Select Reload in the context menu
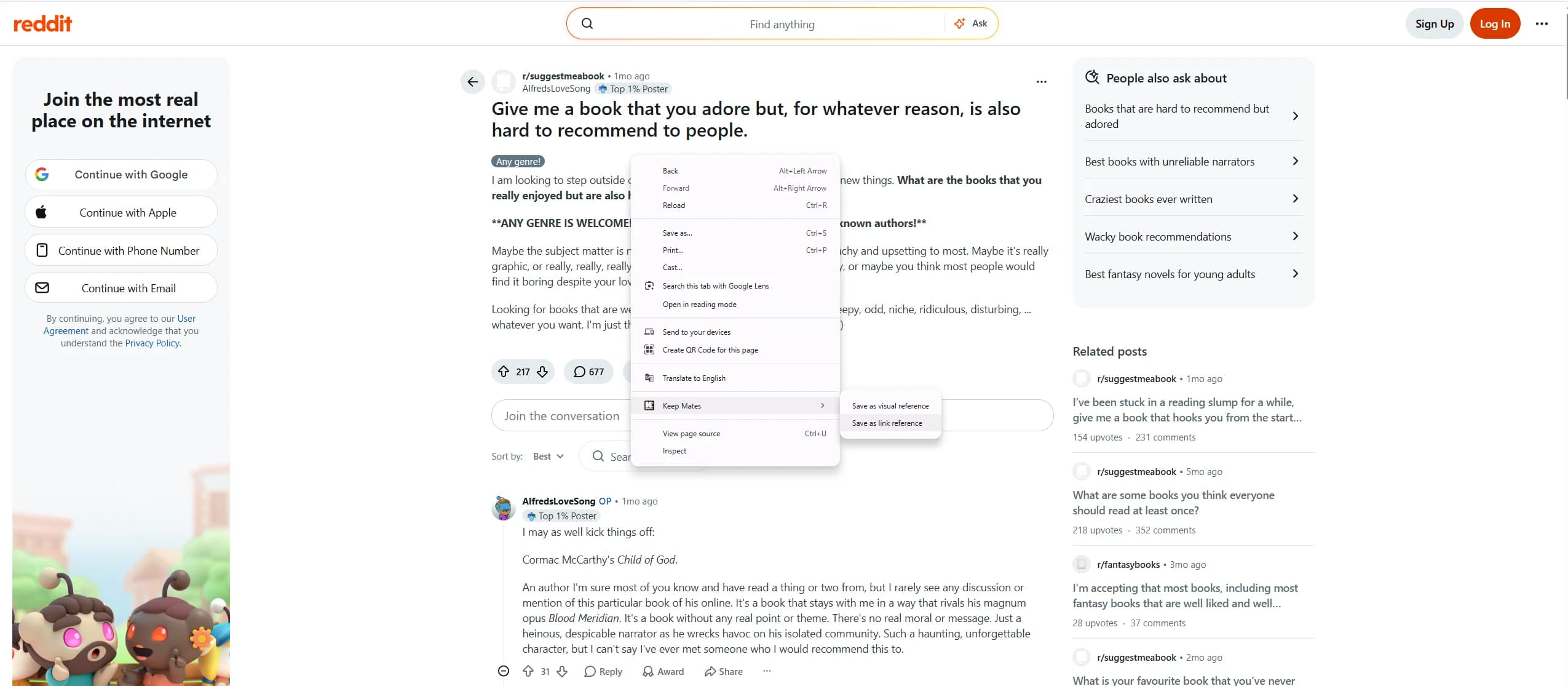The width and height of the screenshot is (1568, 686). pyautogui.click(x=735, y=205)
